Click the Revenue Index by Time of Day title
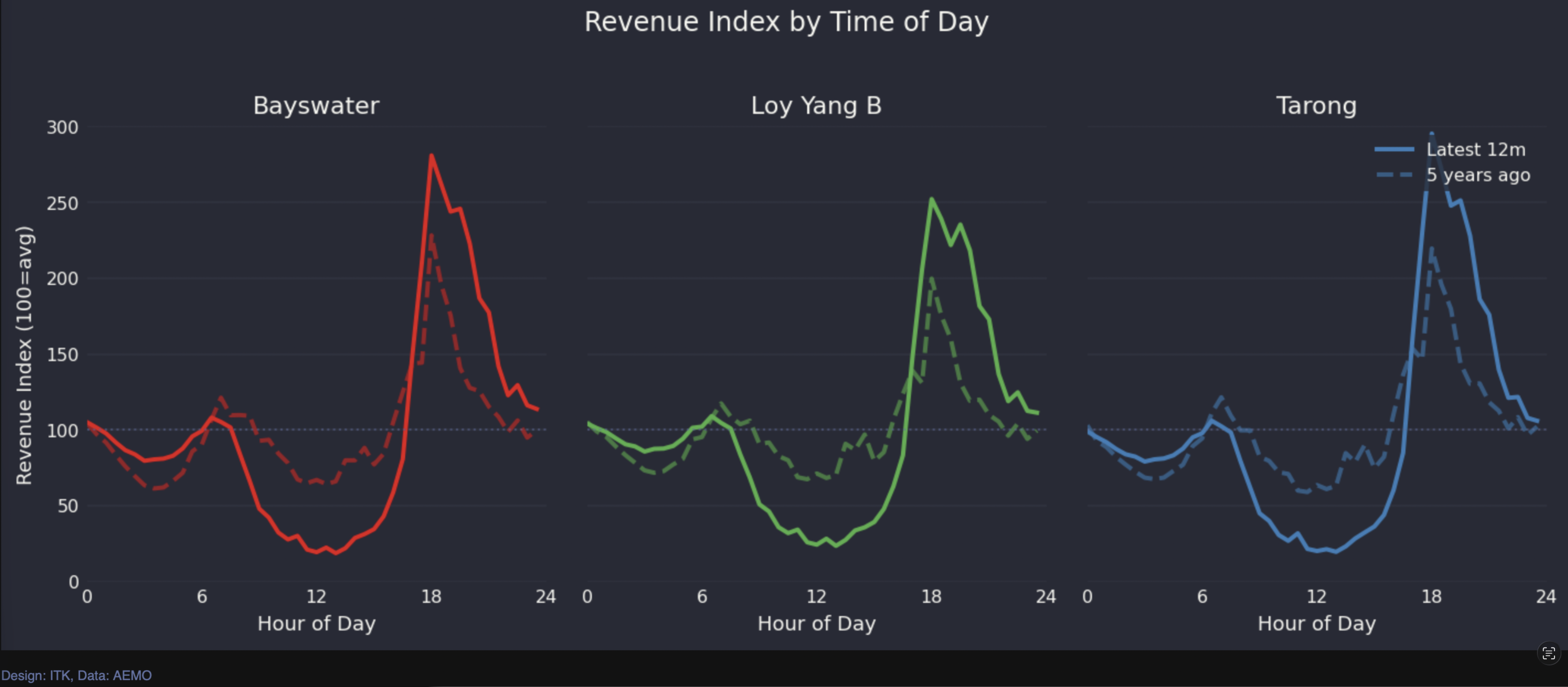 click(786, 22)
